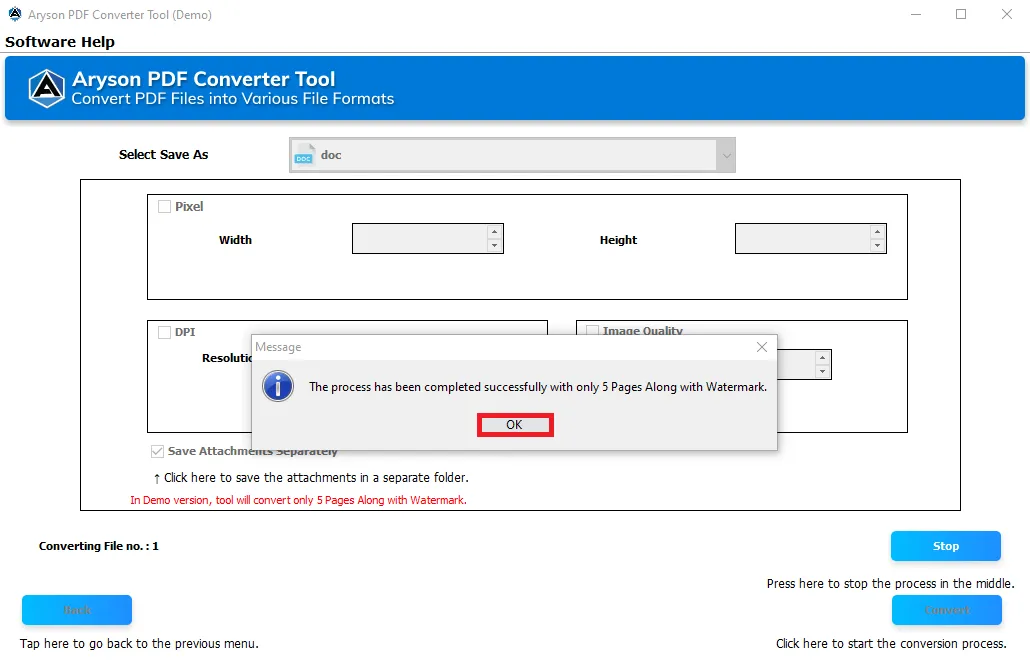Click the completed successfully message text
The height and width of the screenshot is (660, 1030).
pyautogui.click(x=538, y=387)
